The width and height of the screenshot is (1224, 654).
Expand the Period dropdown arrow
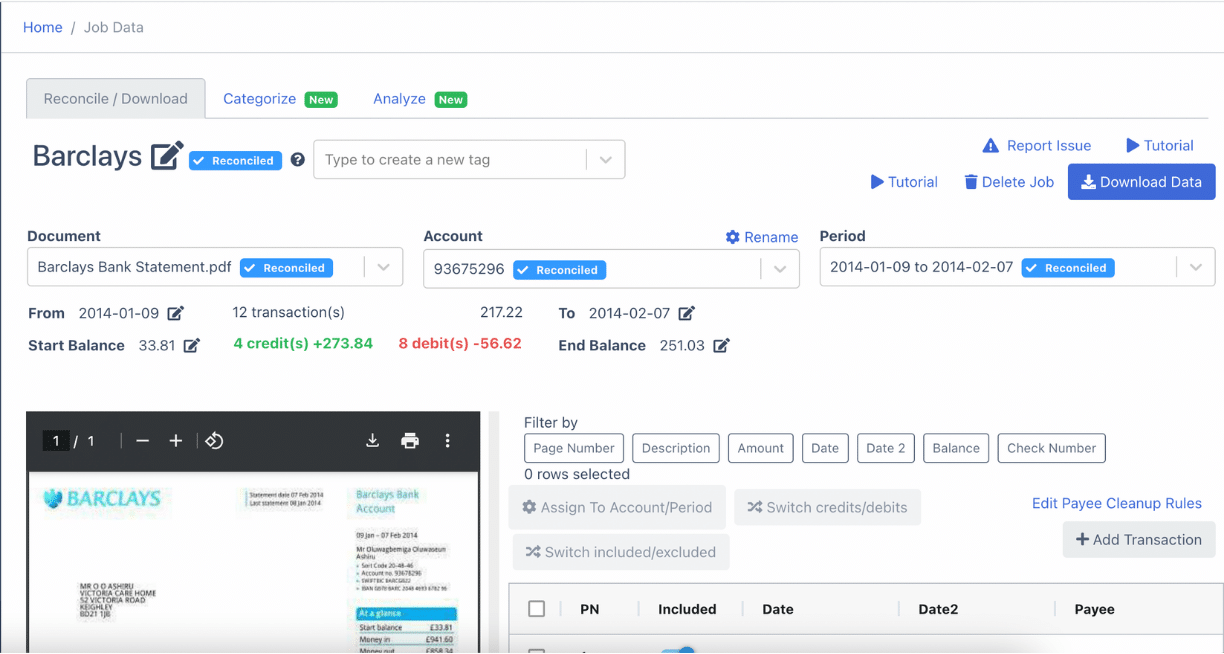(x=1195, y=267)
